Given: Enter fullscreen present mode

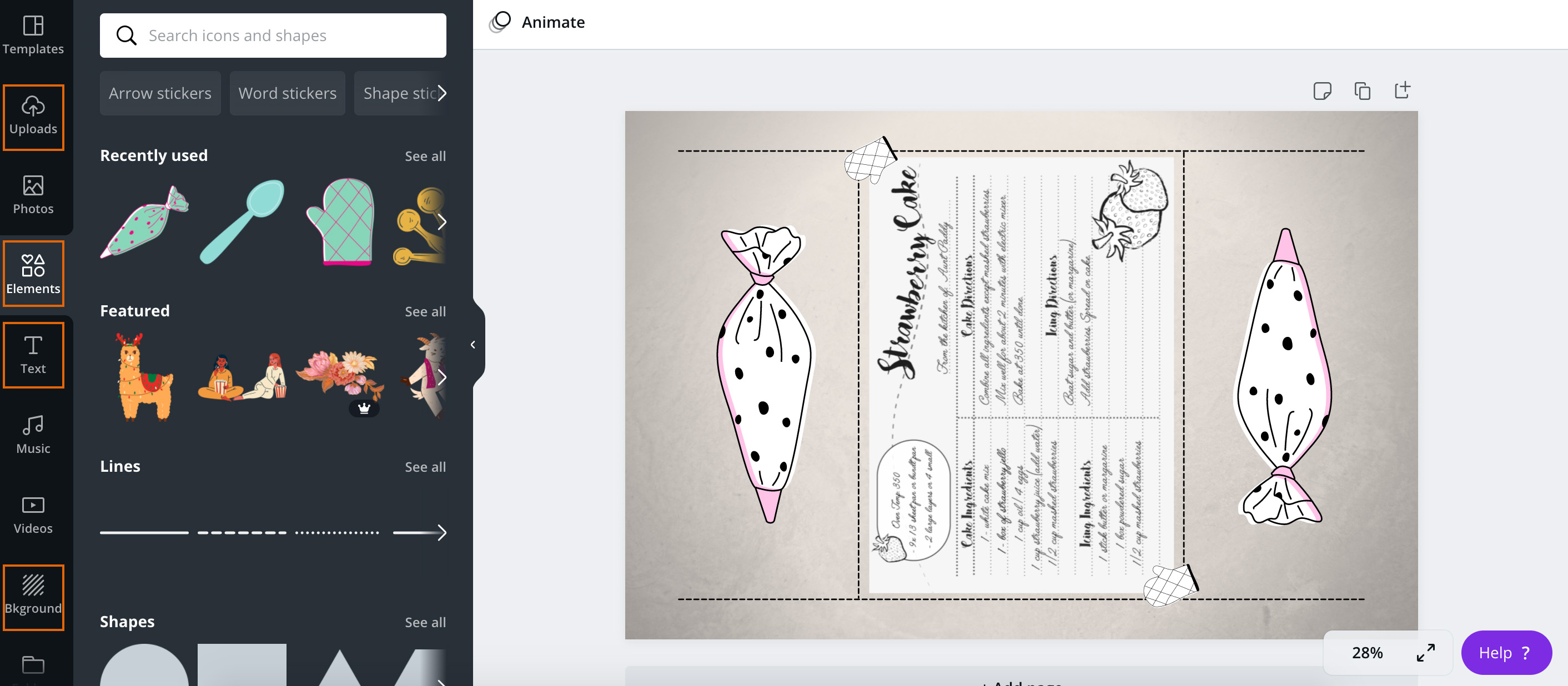Looking at the screenshot, I should point(1425,653).
